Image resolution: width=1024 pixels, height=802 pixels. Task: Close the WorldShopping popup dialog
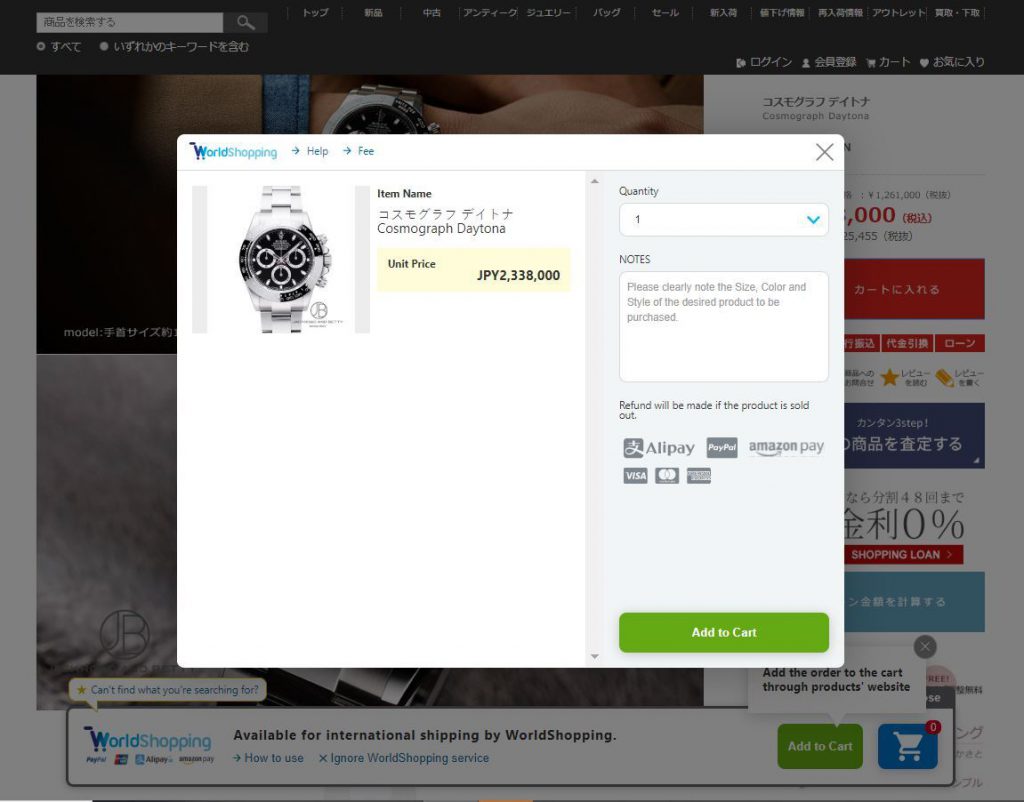pos(824,152)
